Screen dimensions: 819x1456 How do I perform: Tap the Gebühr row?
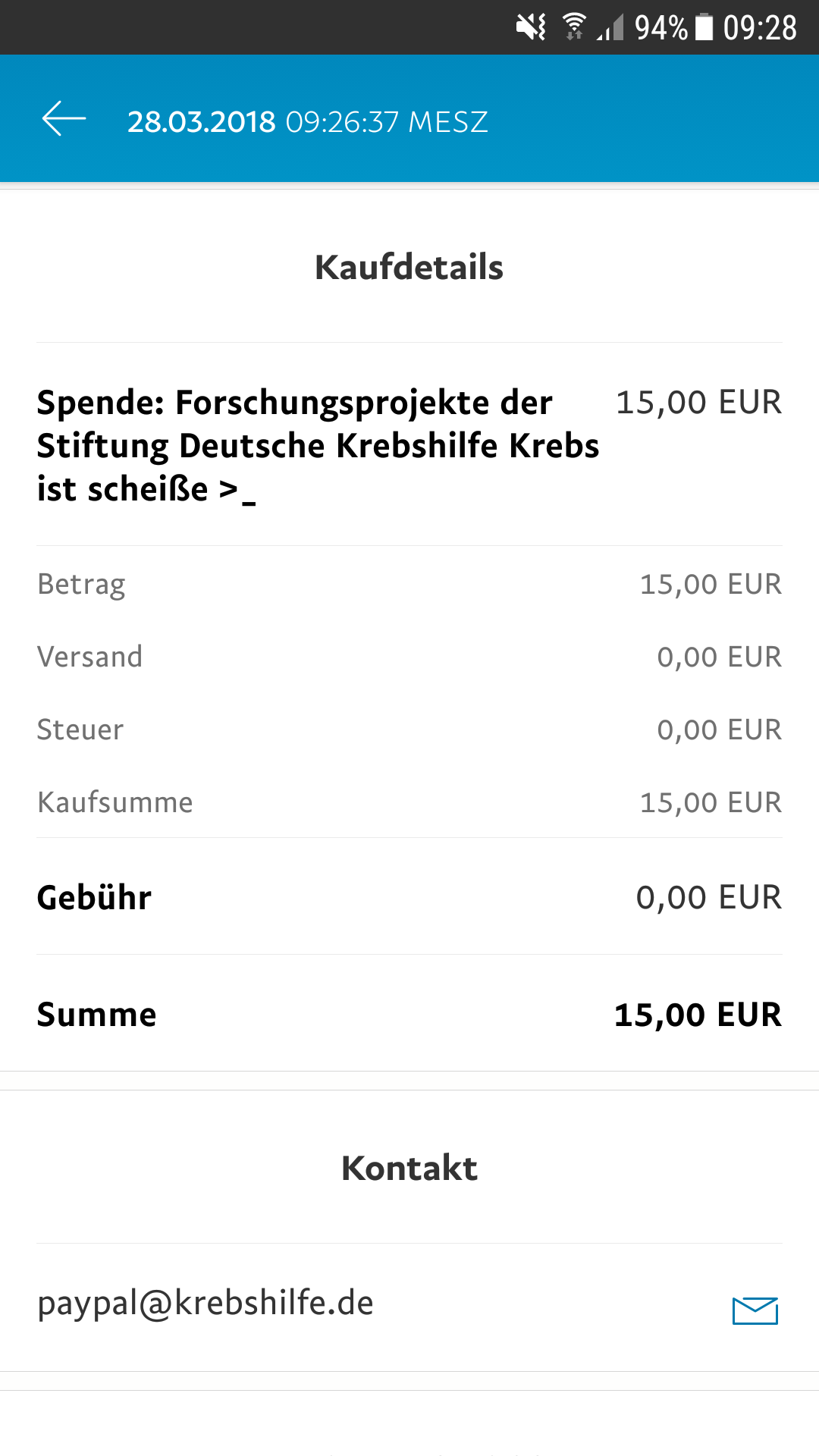(x=409, y=897)
